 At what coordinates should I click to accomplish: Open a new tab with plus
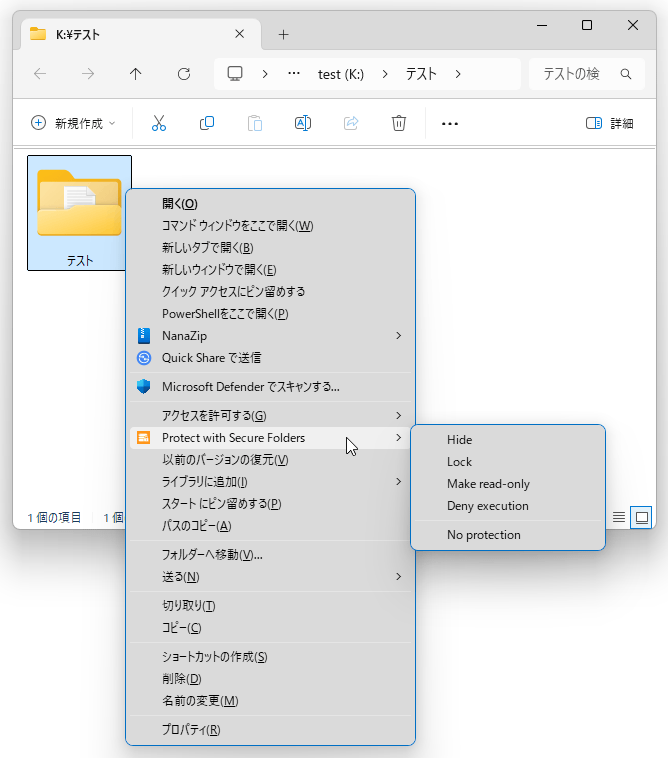coord(284,35)
